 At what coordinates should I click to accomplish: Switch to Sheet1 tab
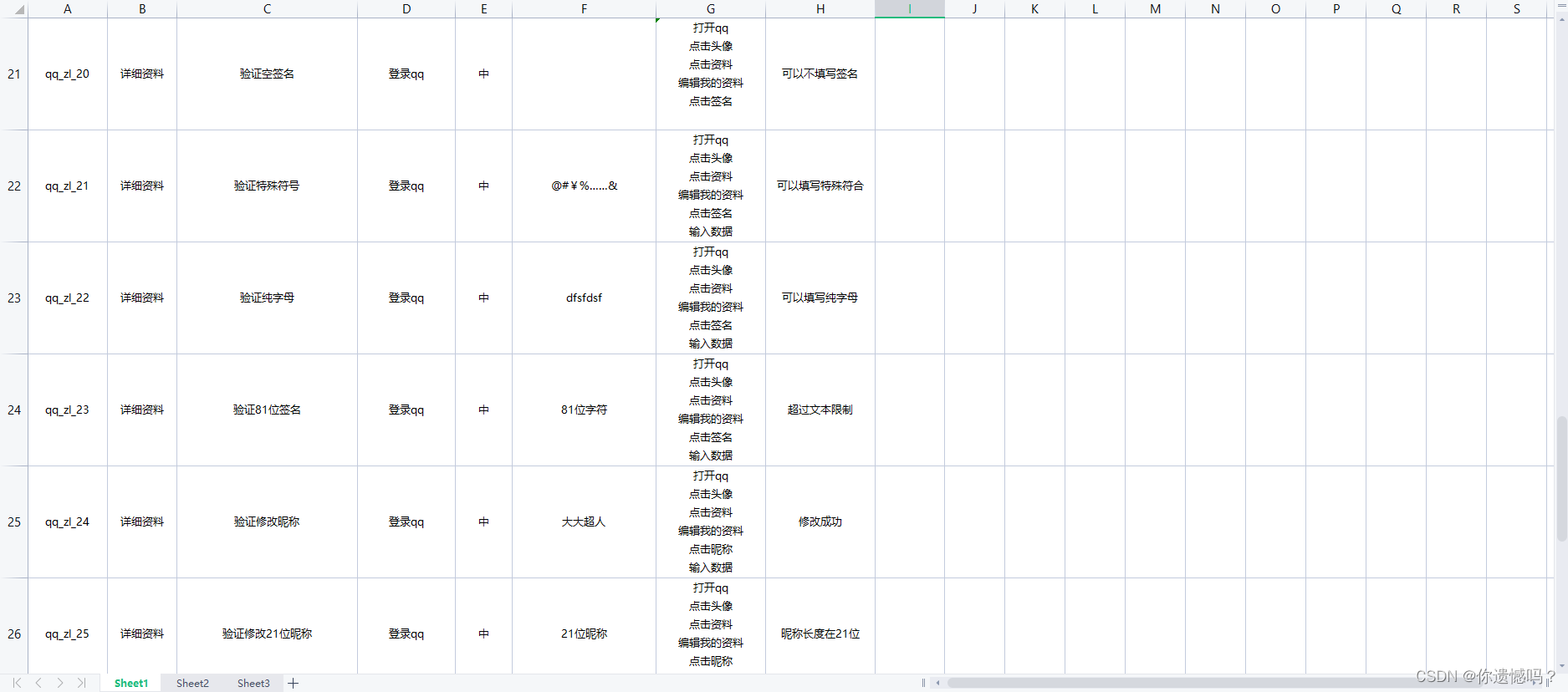point(131,683)
